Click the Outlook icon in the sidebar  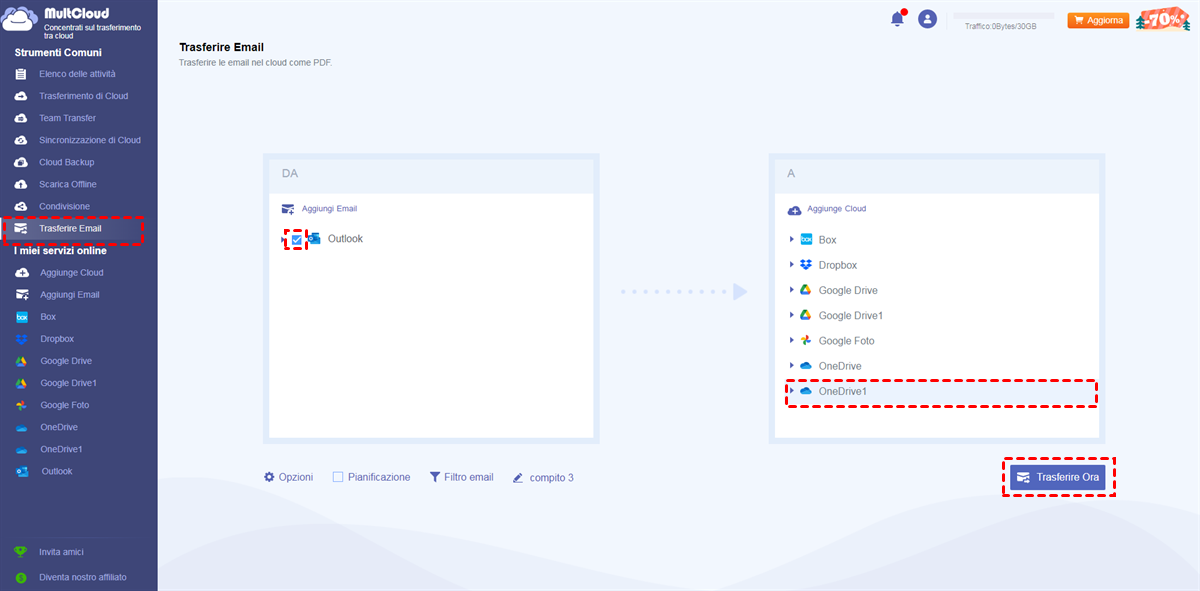[22, 471]
